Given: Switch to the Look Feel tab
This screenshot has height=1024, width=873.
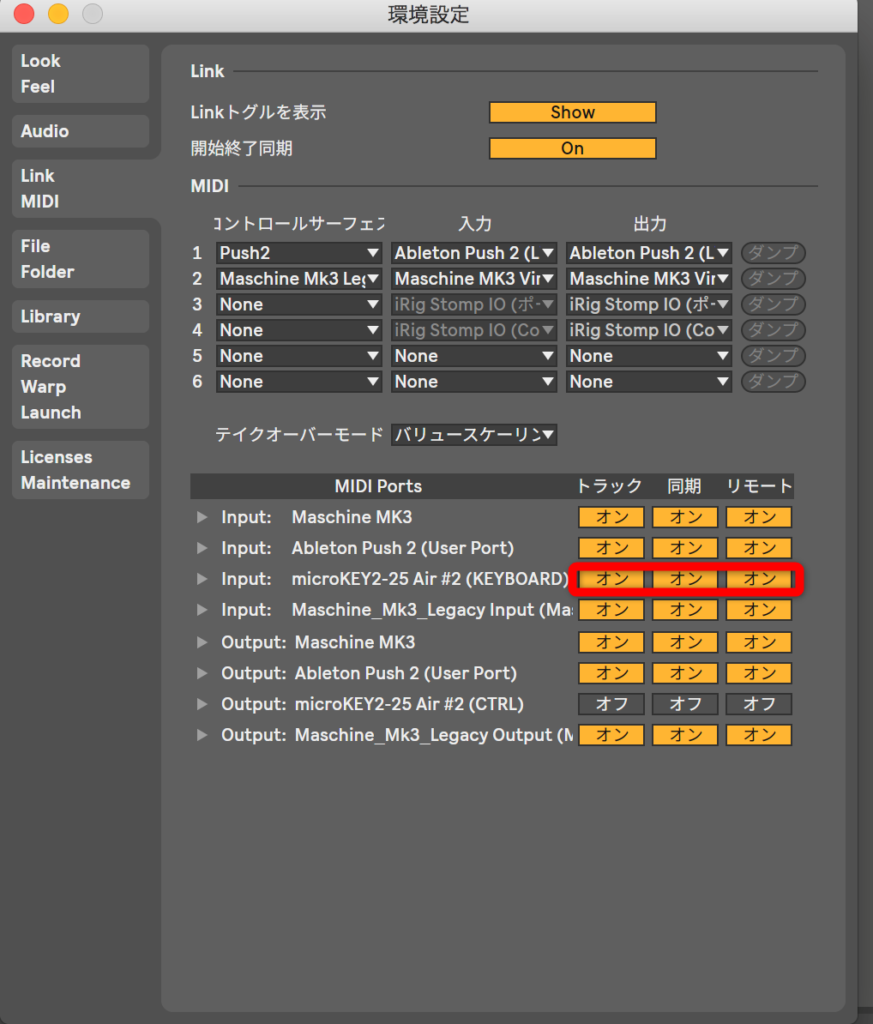Looking at the screenshot, I should [80, 73].
